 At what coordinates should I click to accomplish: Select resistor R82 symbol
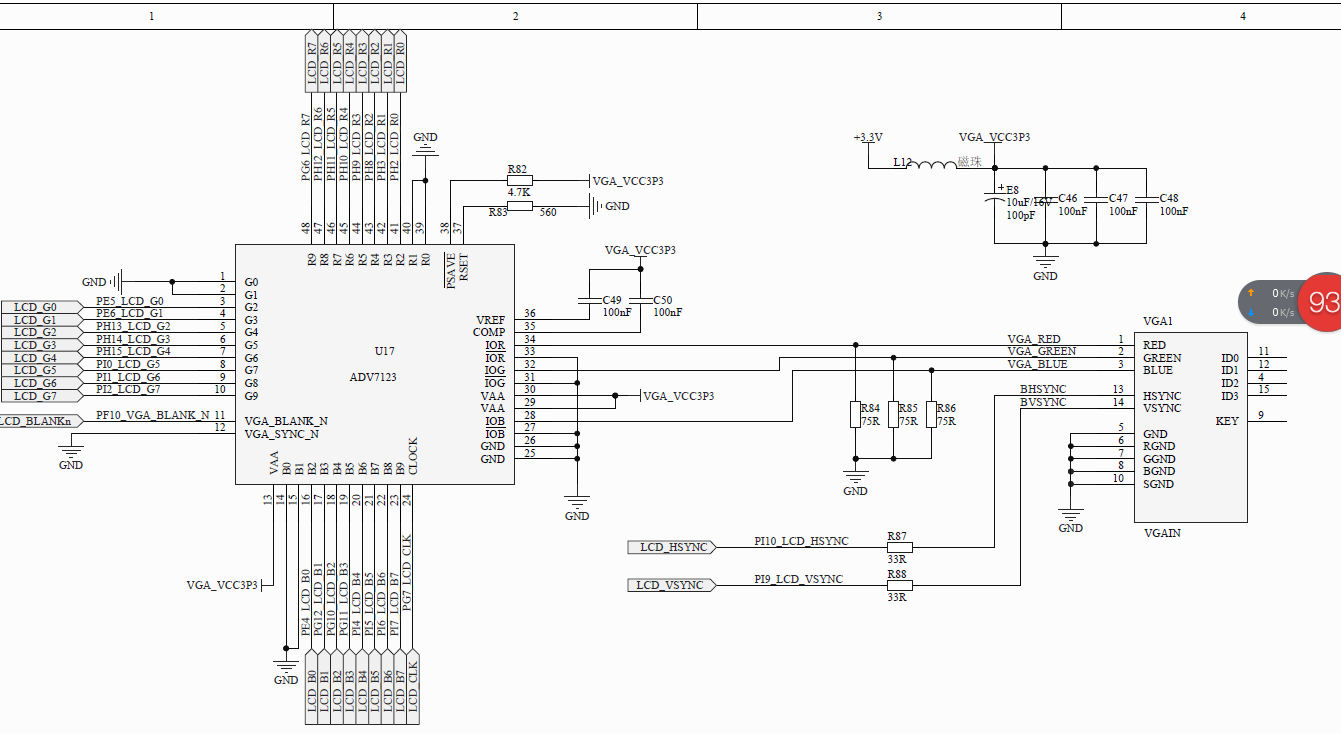pos(520,181)
